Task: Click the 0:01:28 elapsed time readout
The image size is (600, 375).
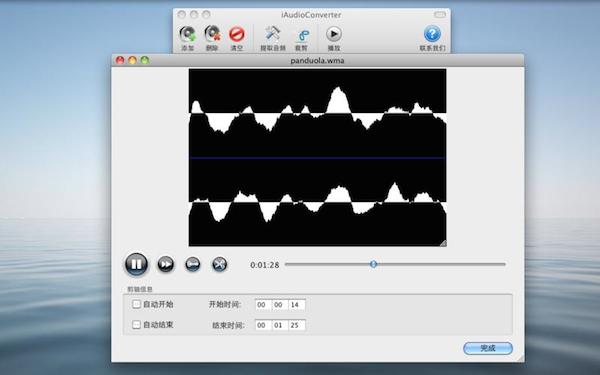Action: [264, 265]
